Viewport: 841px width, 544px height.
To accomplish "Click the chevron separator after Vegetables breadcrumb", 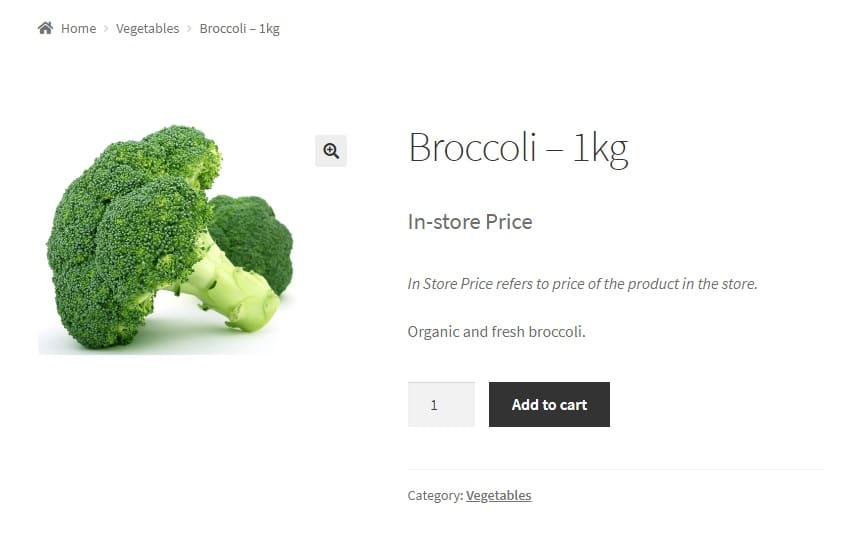I will coord(189,29).
